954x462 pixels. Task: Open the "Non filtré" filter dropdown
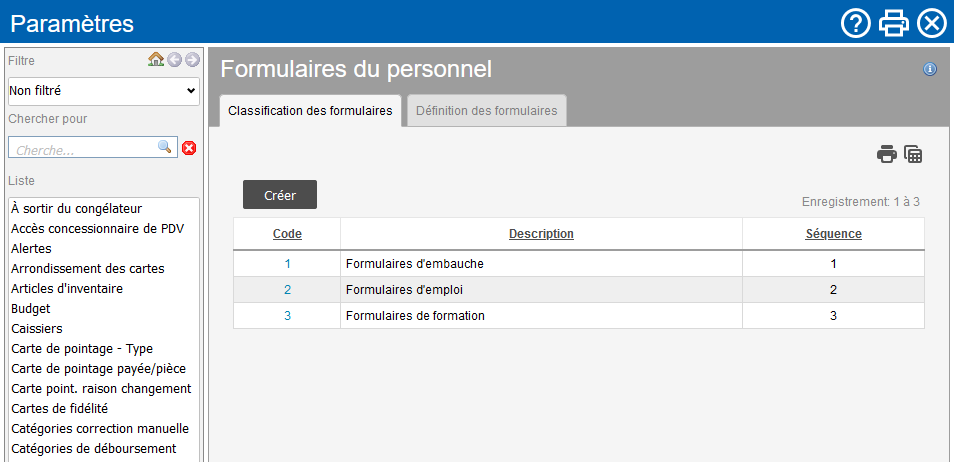104,91
